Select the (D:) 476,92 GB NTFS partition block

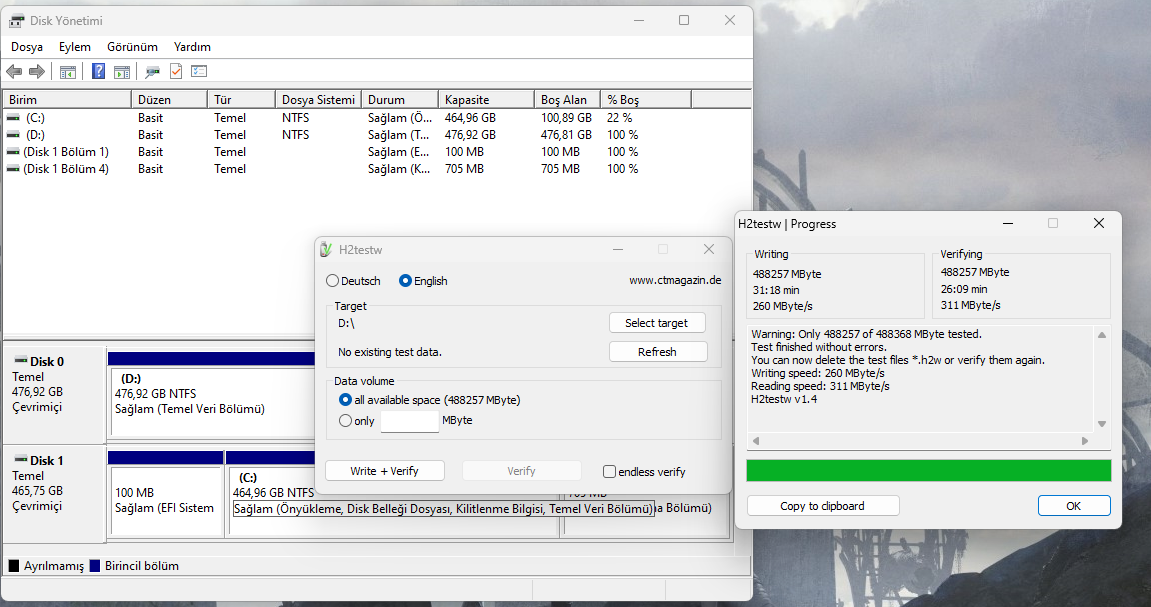pos(211,401)
